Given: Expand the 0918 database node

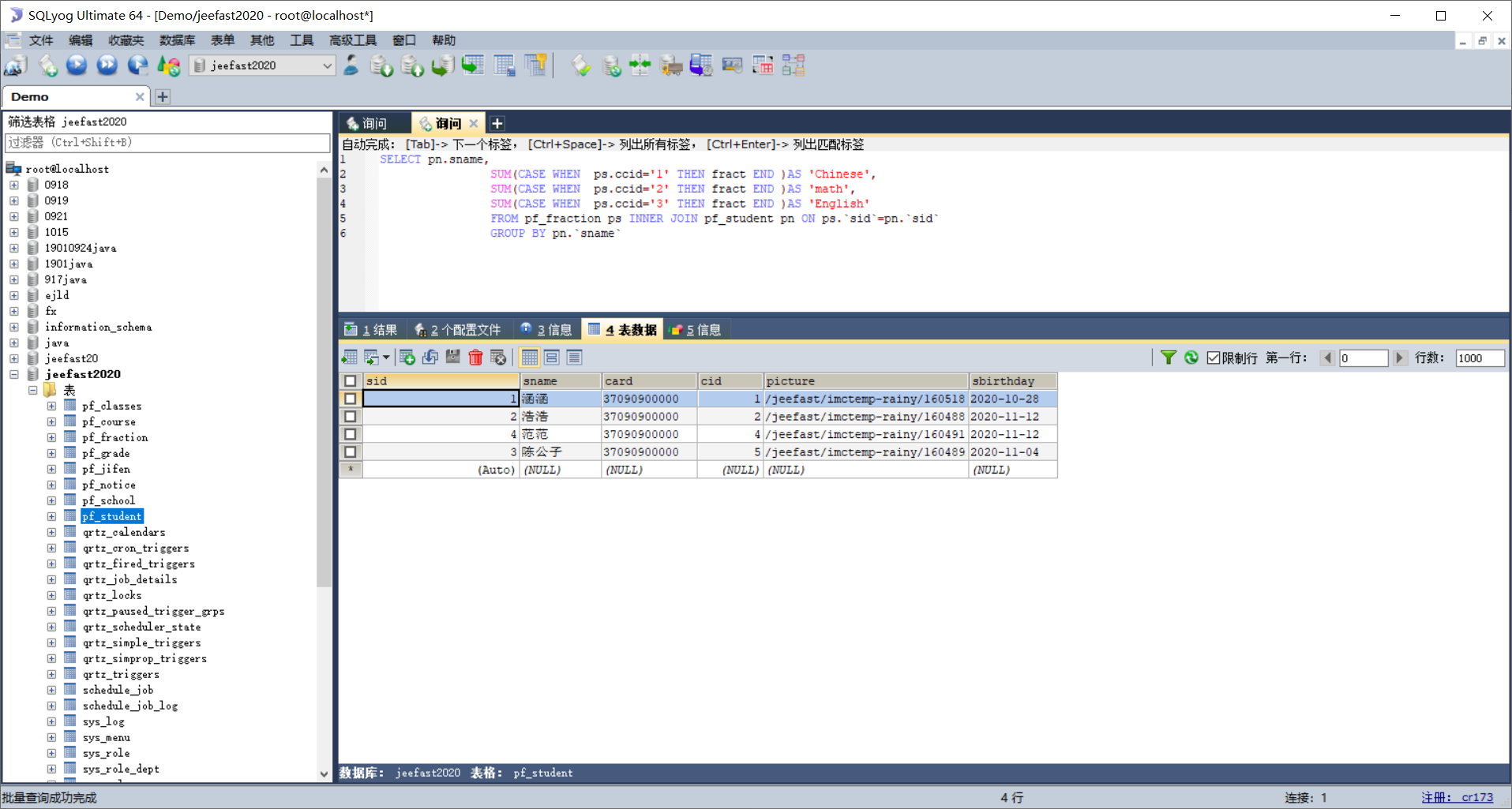Looking at the screenshot, I should coord(14,185).
